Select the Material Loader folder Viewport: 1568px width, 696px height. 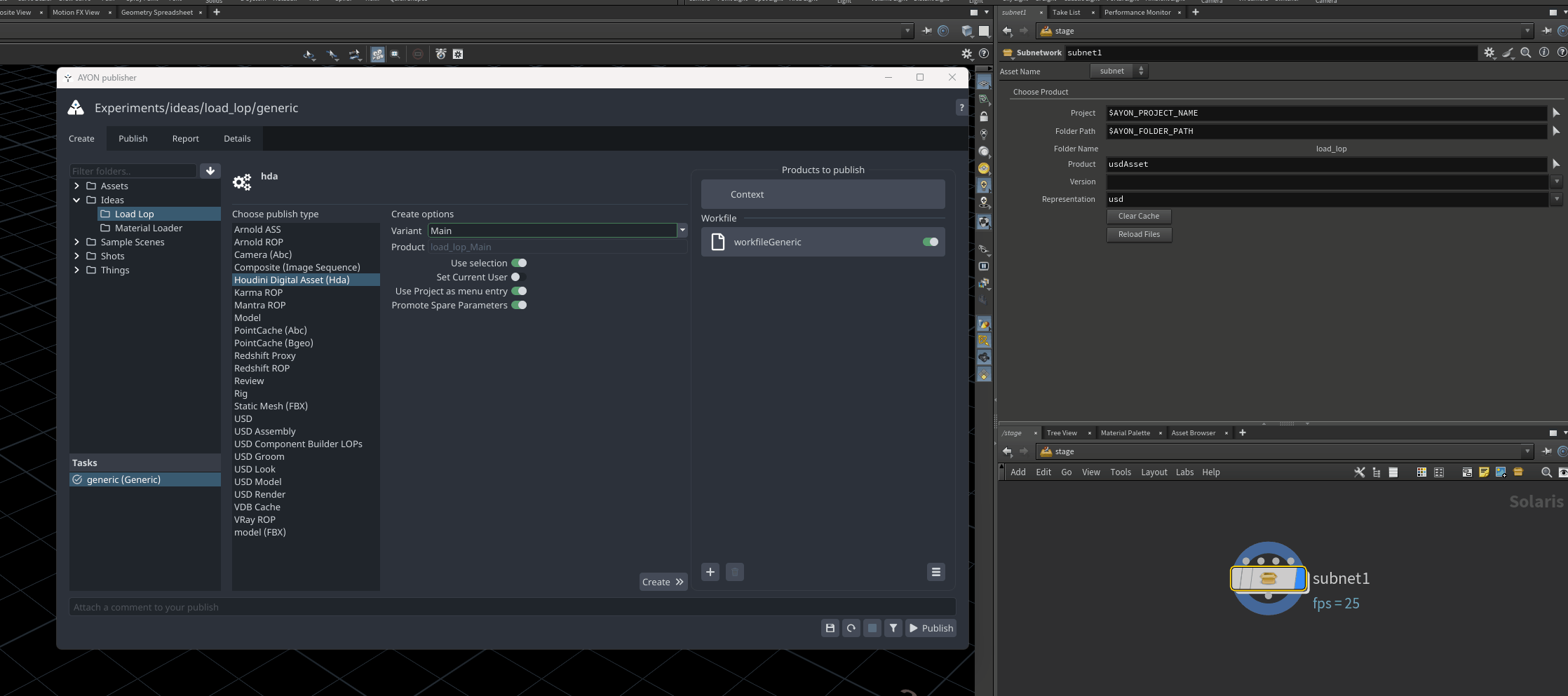click(148, 228)
